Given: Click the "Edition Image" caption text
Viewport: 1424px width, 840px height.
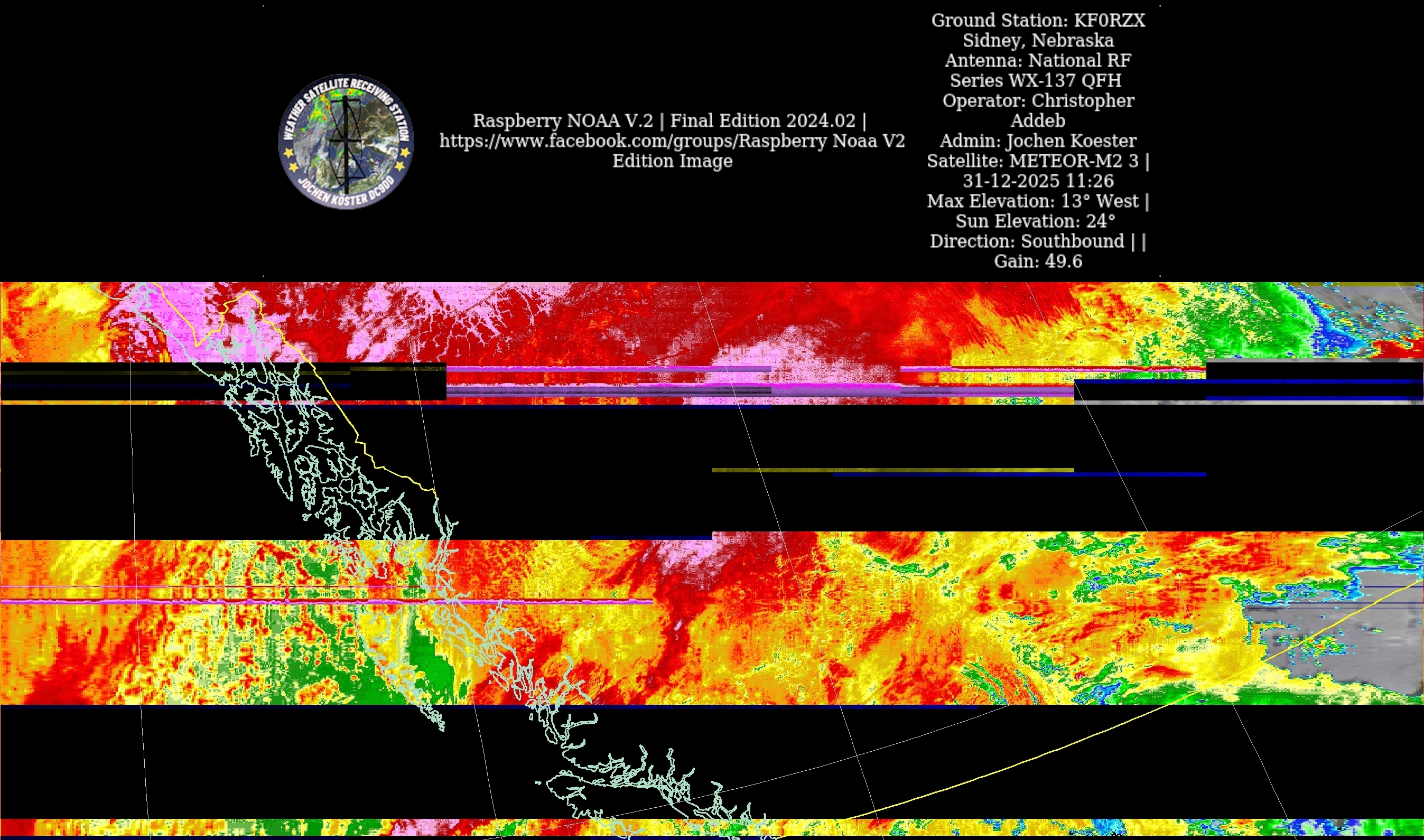Looking at the screenshot, I should 672,161.
